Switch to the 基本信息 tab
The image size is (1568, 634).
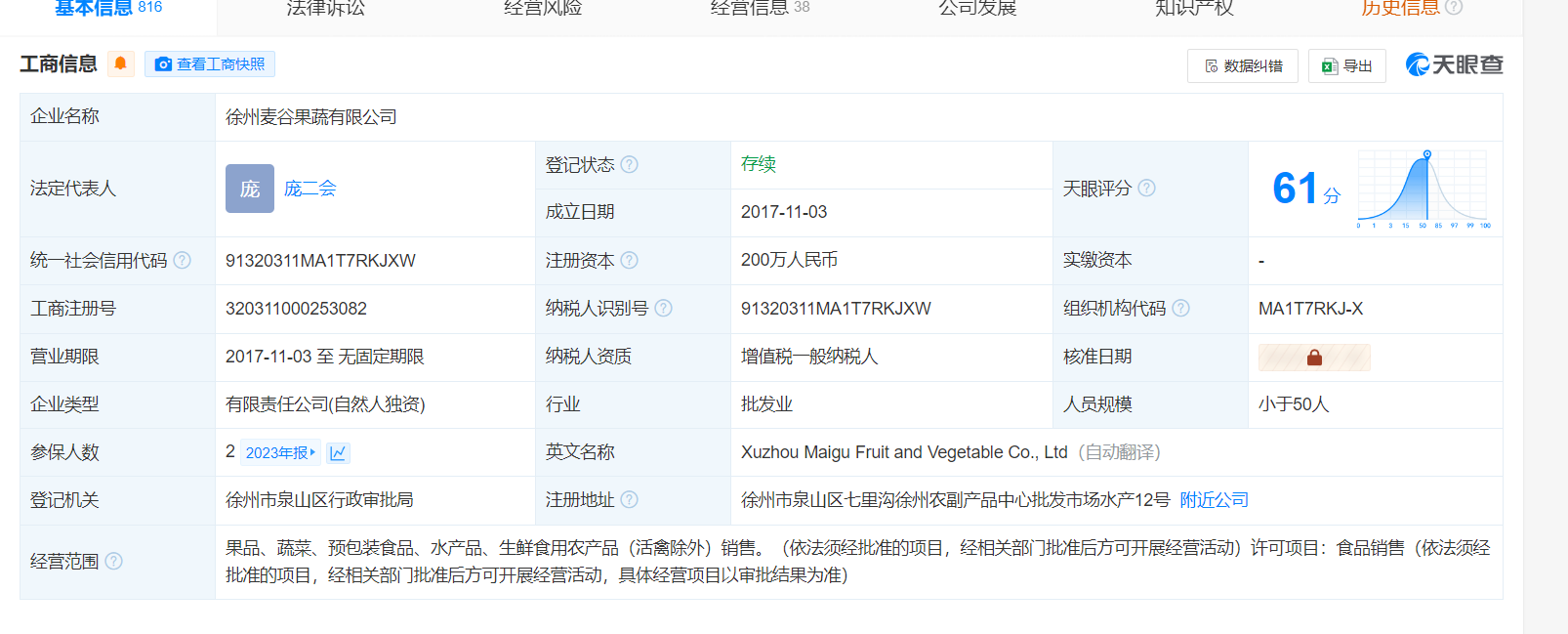(107, 8)
